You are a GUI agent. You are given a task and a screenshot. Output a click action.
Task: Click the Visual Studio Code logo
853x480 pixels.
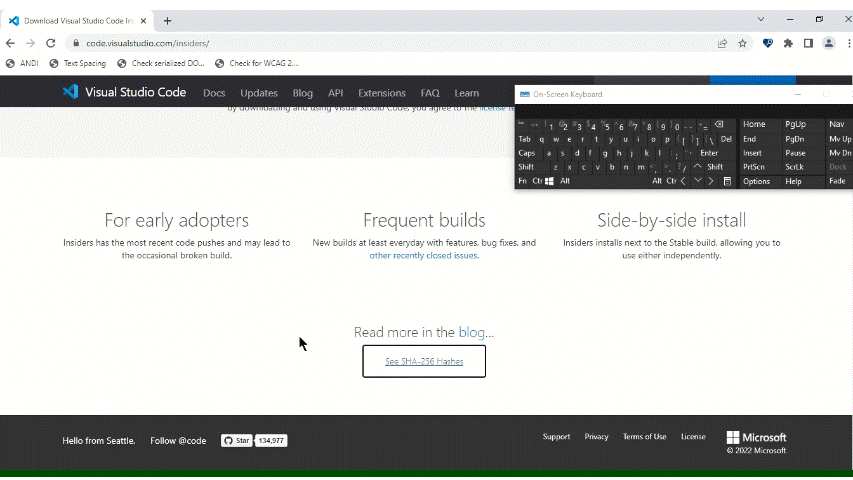[124, 92]
